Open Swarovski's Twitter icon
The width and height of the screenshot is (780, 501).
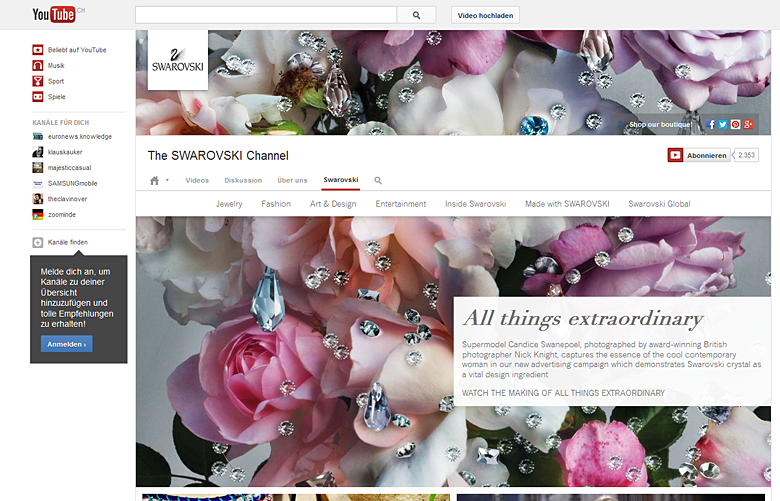pos(723,124)
